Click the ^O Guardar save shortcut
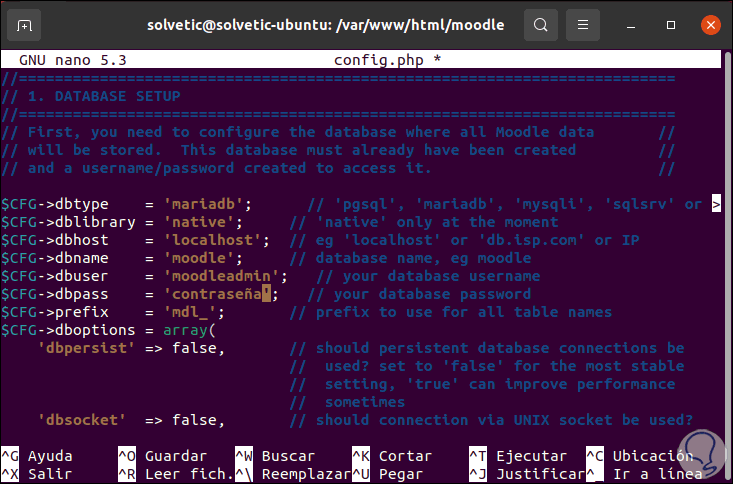Image resolution: width=733 pixels, height=484 pixels. coord(162,455)
